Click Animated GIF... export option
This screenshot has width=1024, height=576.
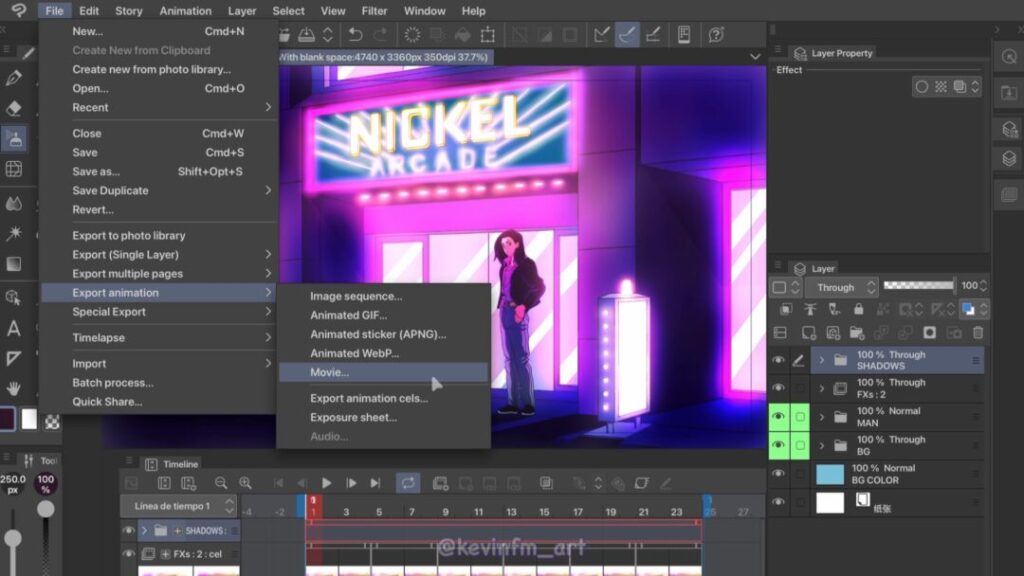348,315
